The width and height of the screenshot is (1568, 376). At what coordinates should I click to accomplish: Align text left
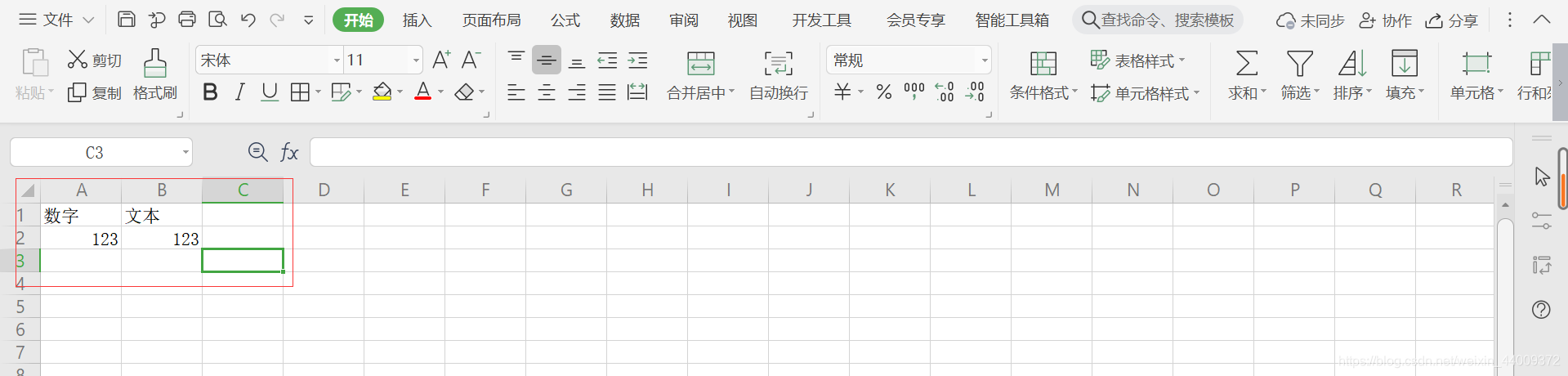coord(516,92)
